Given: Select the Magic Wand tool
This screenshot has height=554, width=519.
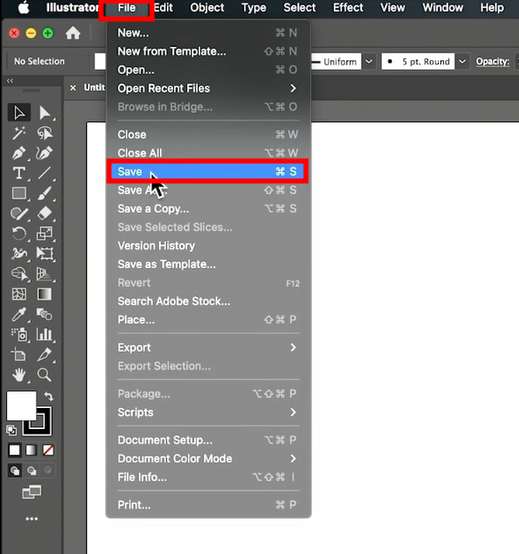Looking at the screenshot, I should [19, 133].
